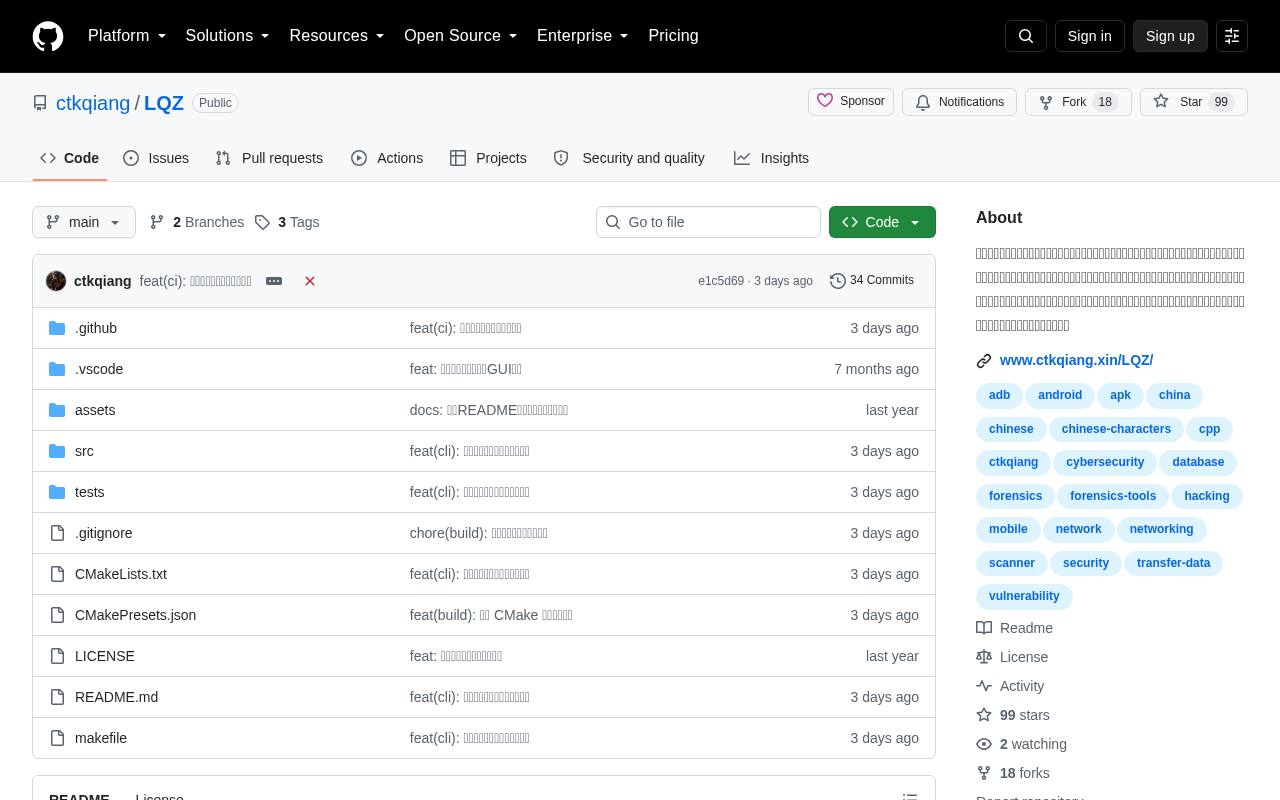Expand the Enterprise menu
Image resolution: width=1280 pixels, height=800 pixels.
(583, 36)
